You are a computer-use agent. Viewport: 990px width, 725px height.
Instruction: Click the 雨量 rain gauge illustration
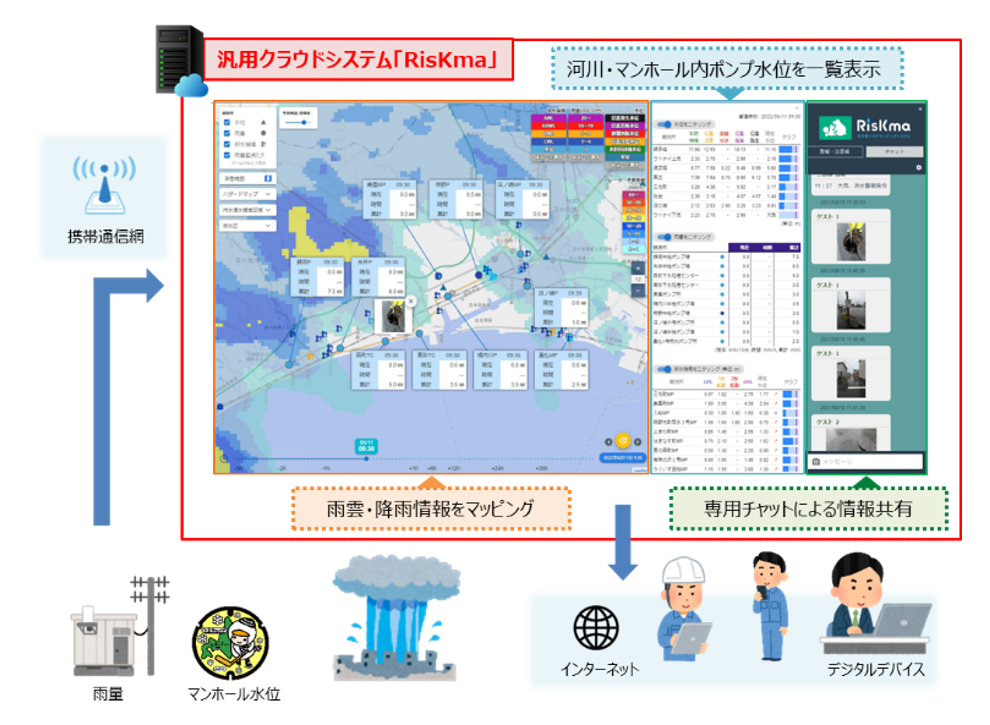tap(120, 627)
